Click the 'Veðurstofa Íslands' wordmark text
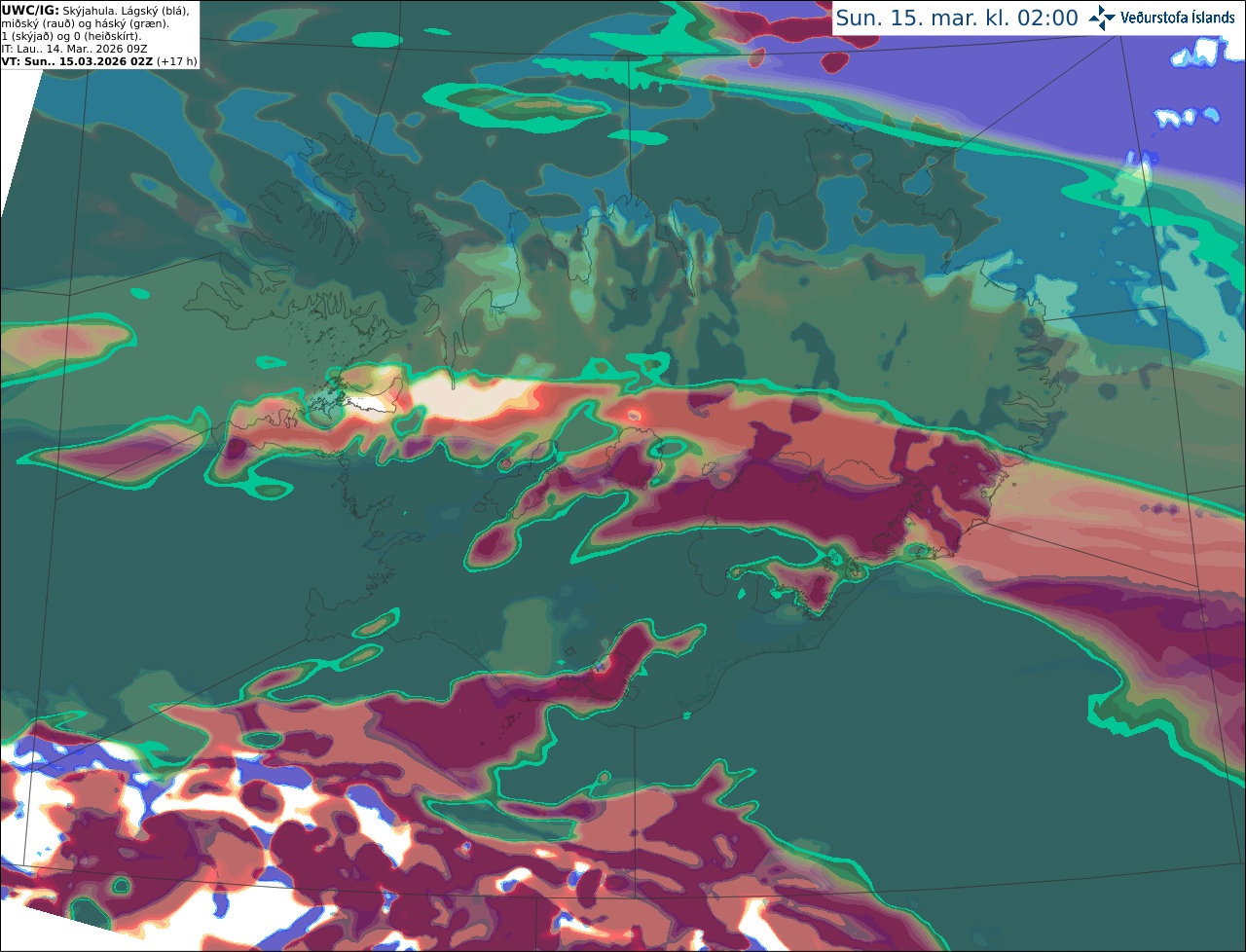This screenshot has height=952, width=1246. (1178, 18)
